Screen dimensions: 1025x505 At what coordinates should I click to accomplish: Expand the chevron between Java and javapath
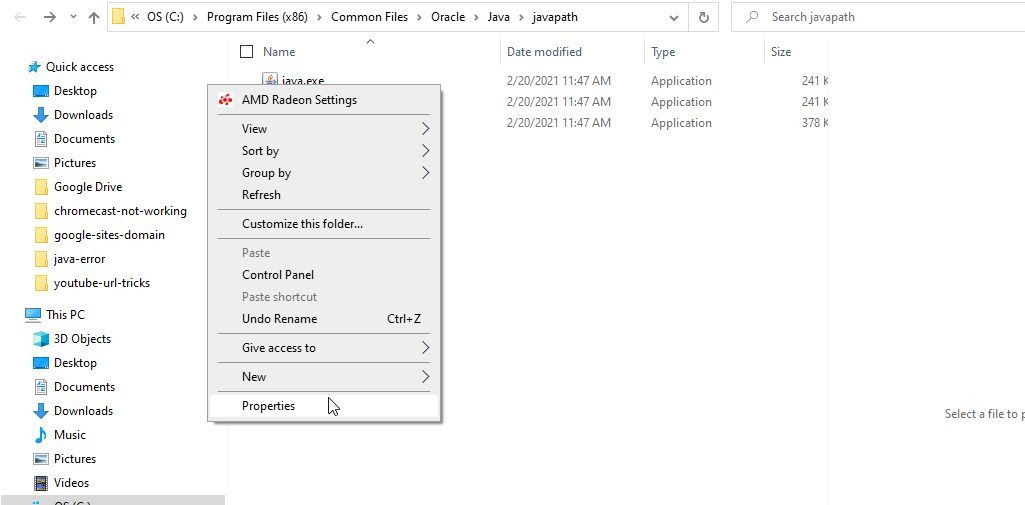(521, 18)
